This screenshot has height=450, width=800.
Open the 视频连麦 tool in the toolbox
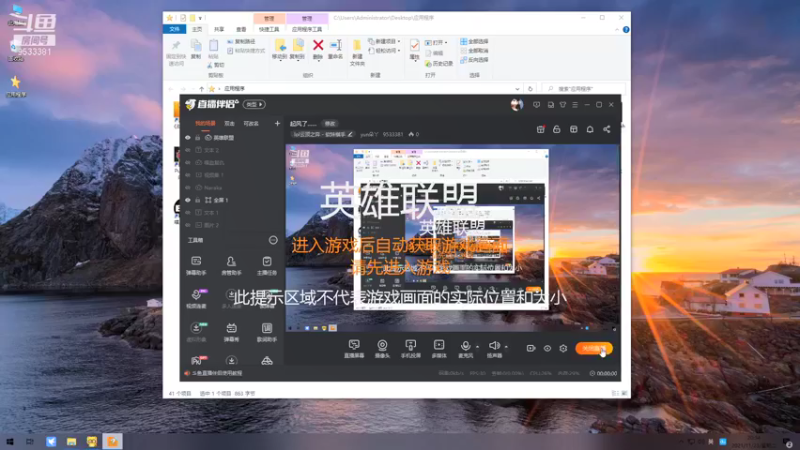(196, 299)
